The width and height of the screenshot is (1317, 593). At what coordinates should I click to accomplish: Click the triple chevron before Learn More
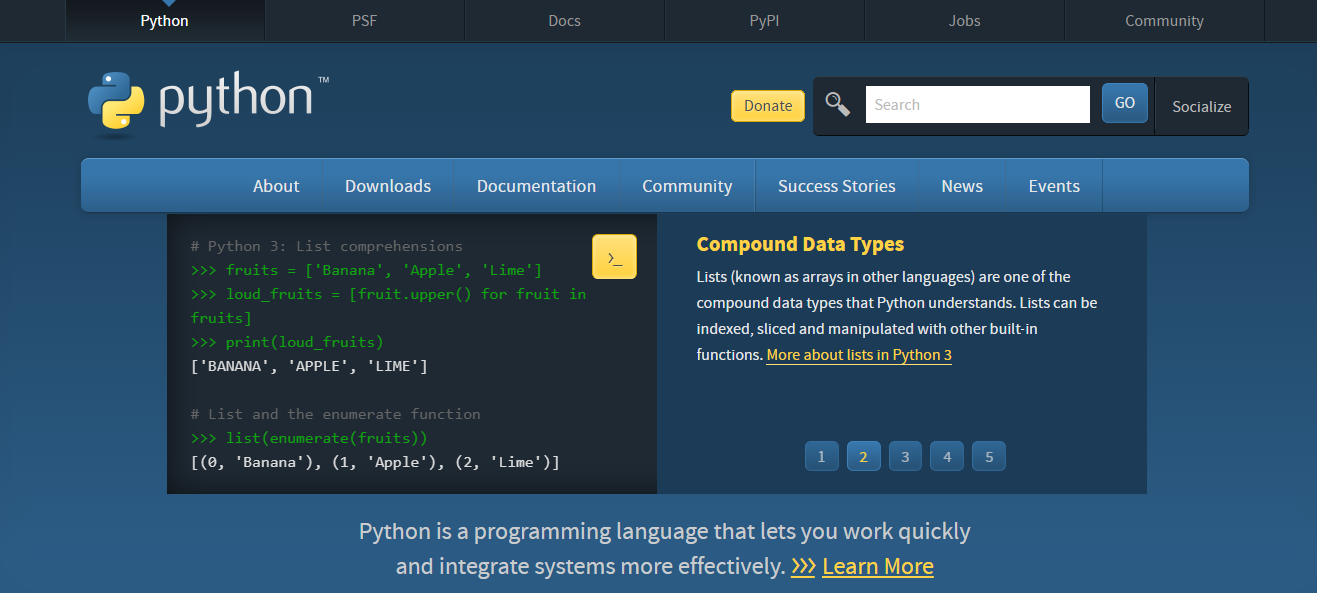coord(803,566)
